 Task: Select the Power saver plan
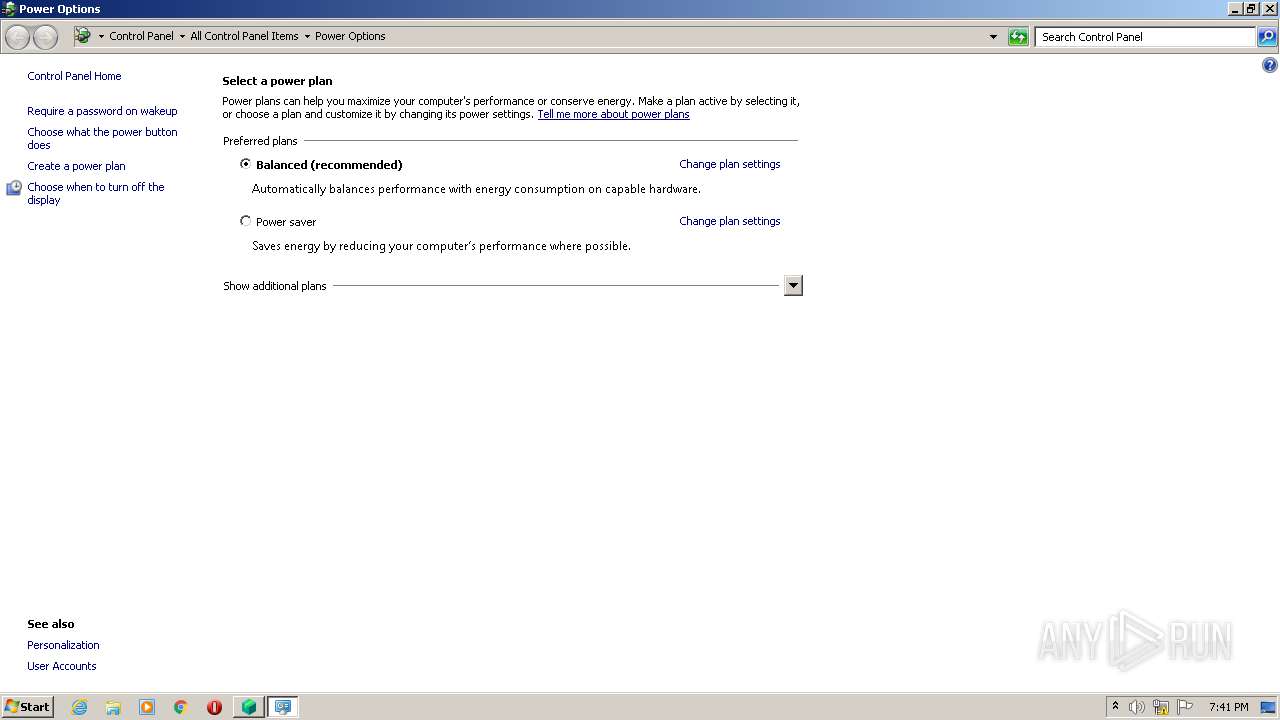pos(245,221)
